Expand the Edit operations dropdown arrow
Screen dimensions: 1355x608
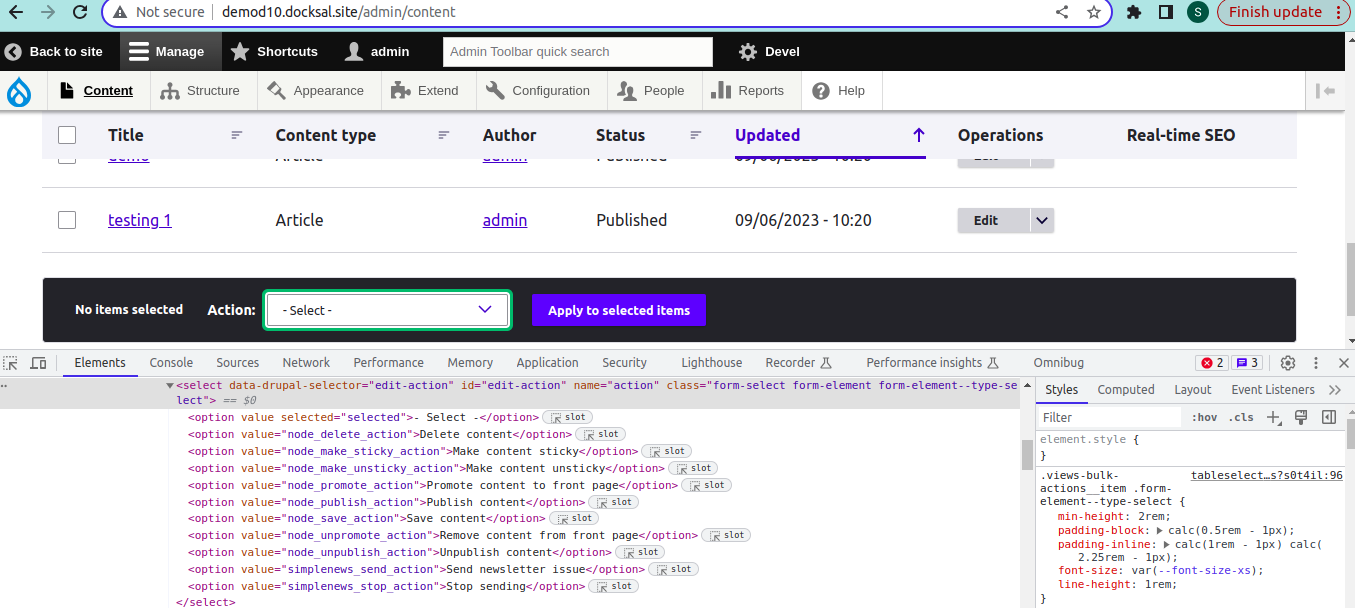1042,220
